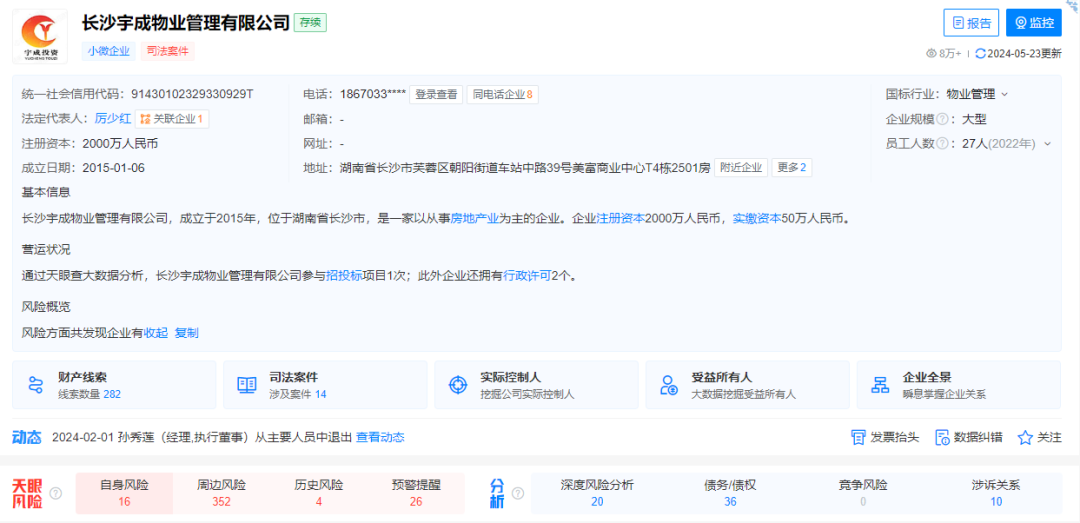
Task: Open the 报告 report button
Action: coord(971,23)
